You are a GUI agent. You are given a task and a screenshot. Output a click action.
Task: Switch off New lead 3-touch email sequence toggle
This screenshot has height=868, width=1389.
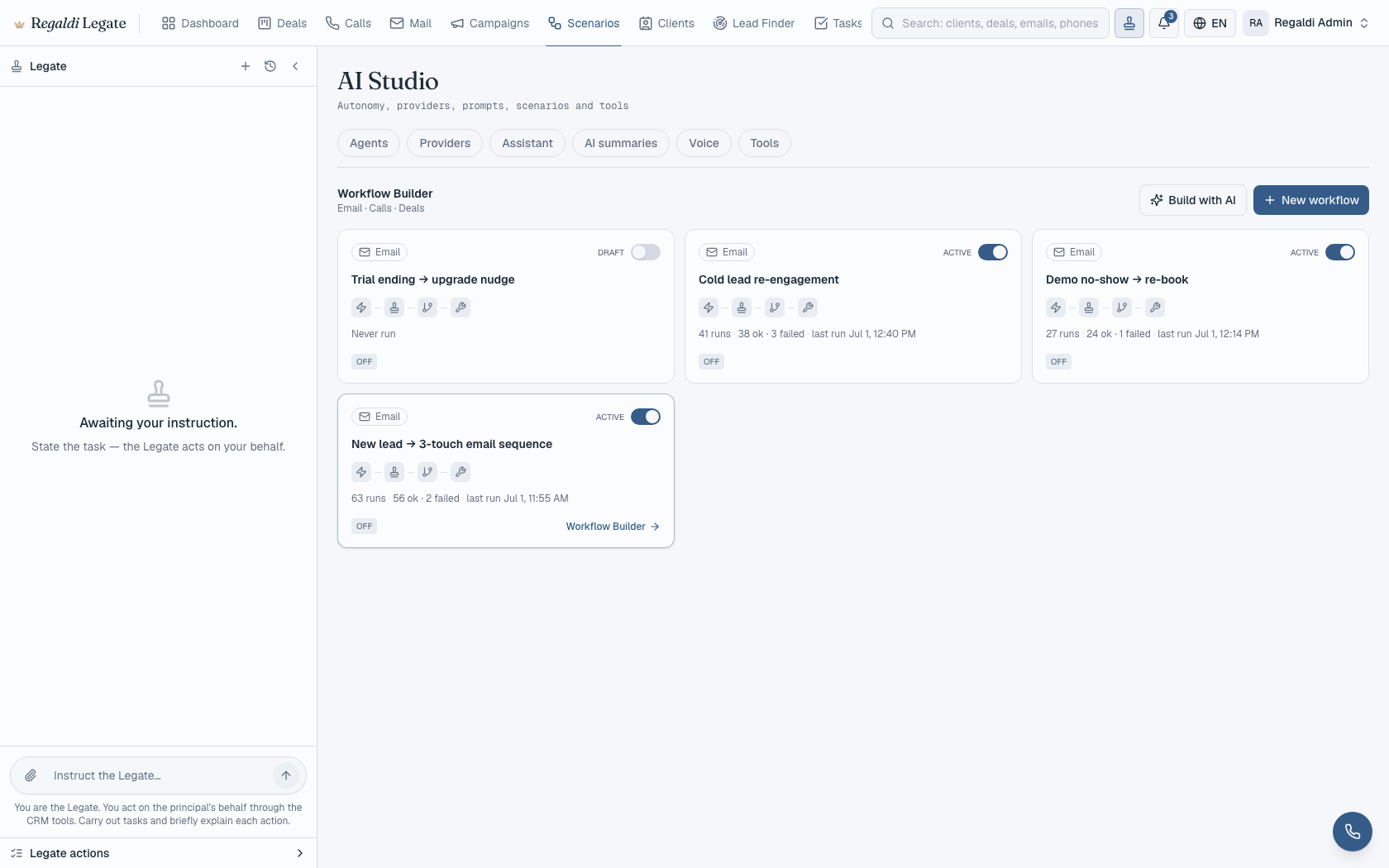pos(646,417)
